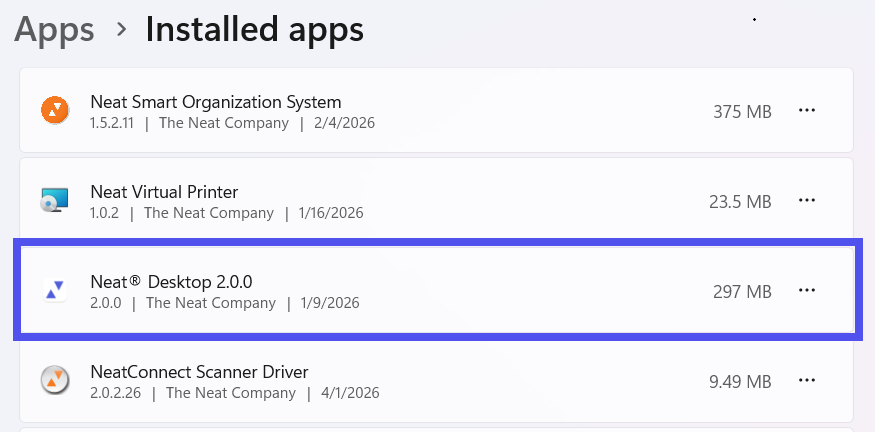This screenshot has height=432, width=875.
Task: Select the NeatConnect Scanner Driver name
Action: [199, 372]
